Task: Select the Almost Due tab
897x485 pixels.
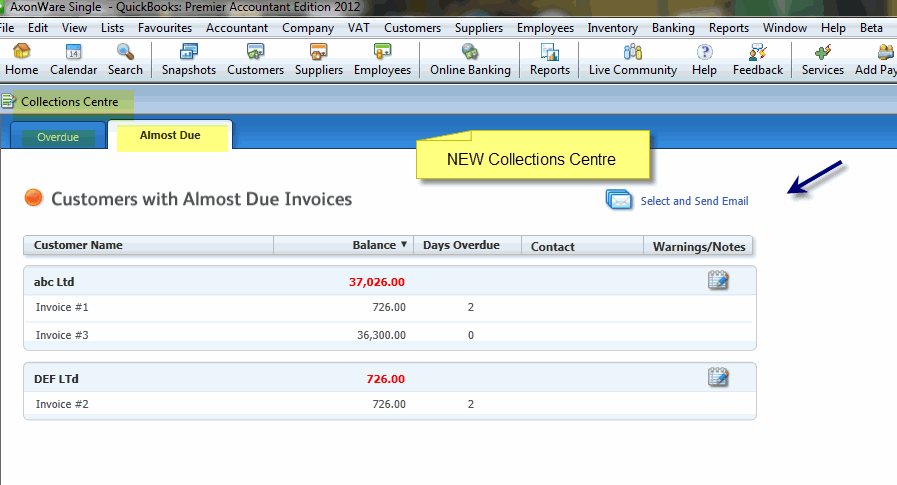Action: (170, 136)
